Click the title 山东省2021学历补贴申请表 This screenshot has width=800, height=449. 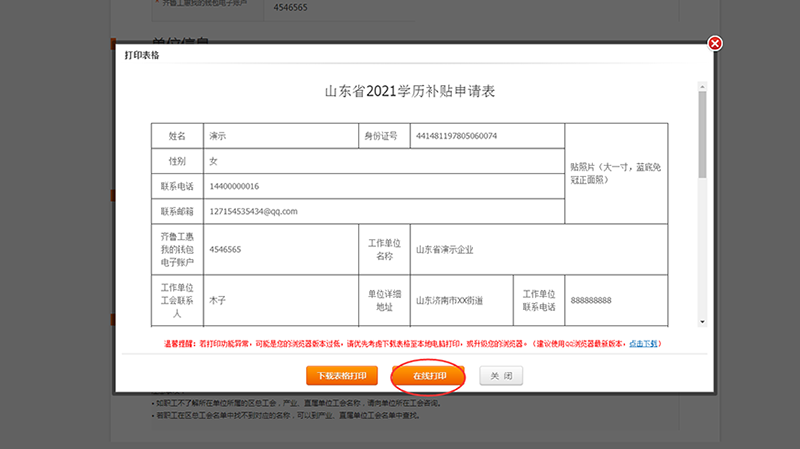tap(410, 91)
